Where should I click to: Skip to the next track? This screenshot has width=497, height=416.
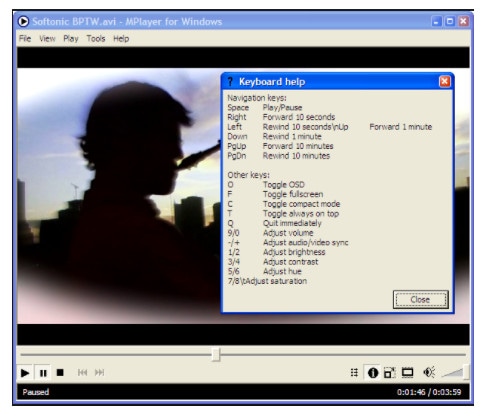pyautogui.click(x=99, y=372)
